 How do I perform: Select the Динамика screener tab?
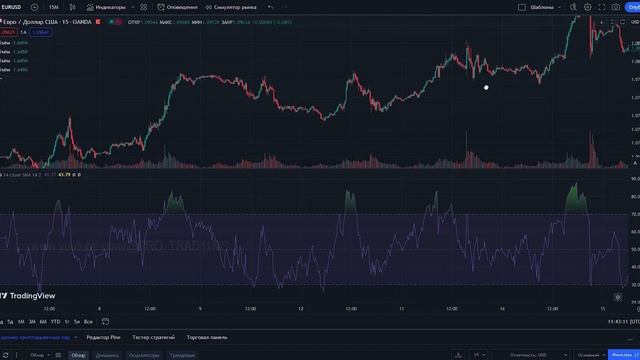pyautogui.click(x=107, y=356)
